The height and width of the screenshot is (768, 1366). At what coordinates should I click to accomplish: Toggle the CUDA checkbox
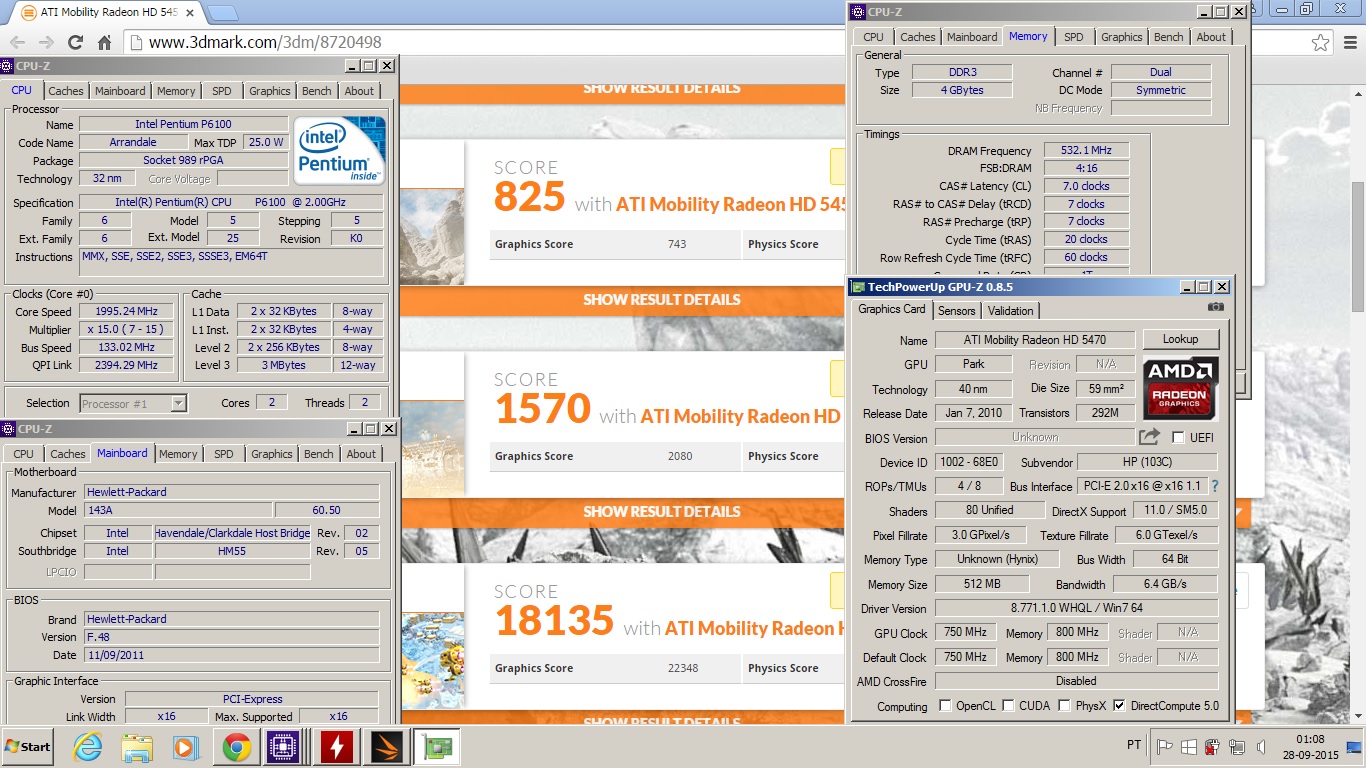(1008, 706)
